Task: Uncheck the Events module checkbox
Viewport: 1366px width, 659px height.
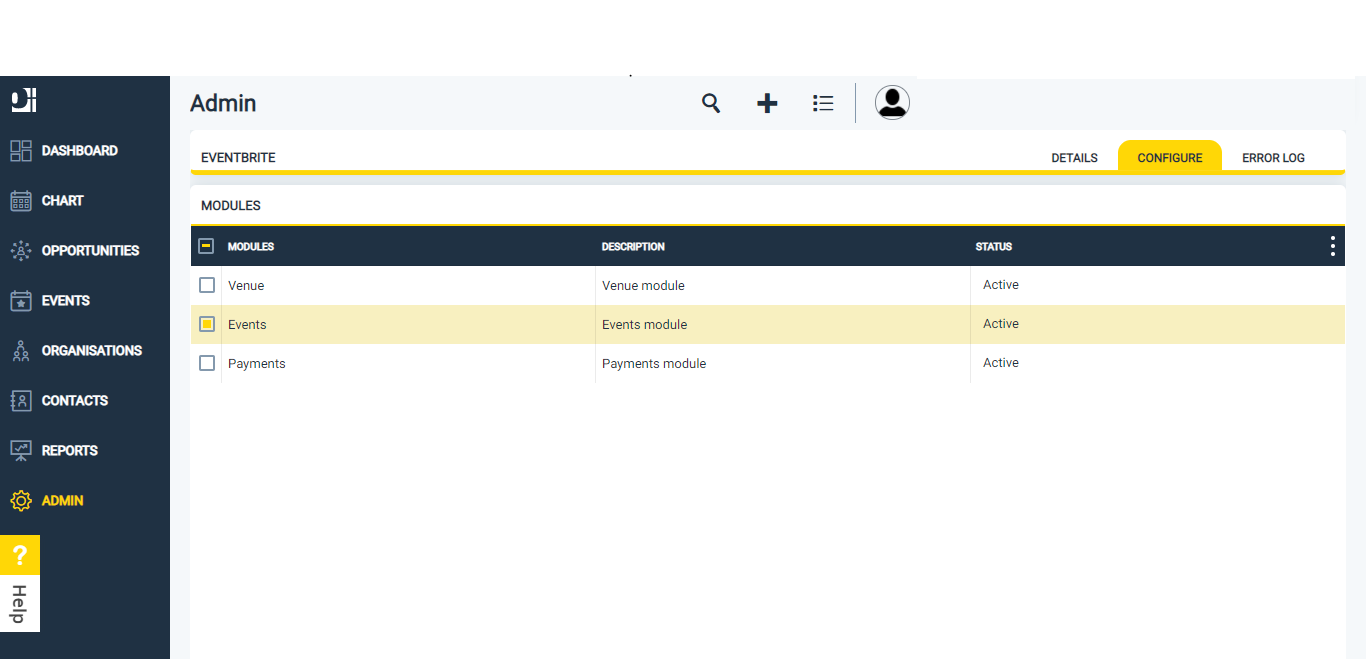Action: [x=207, y=324]
